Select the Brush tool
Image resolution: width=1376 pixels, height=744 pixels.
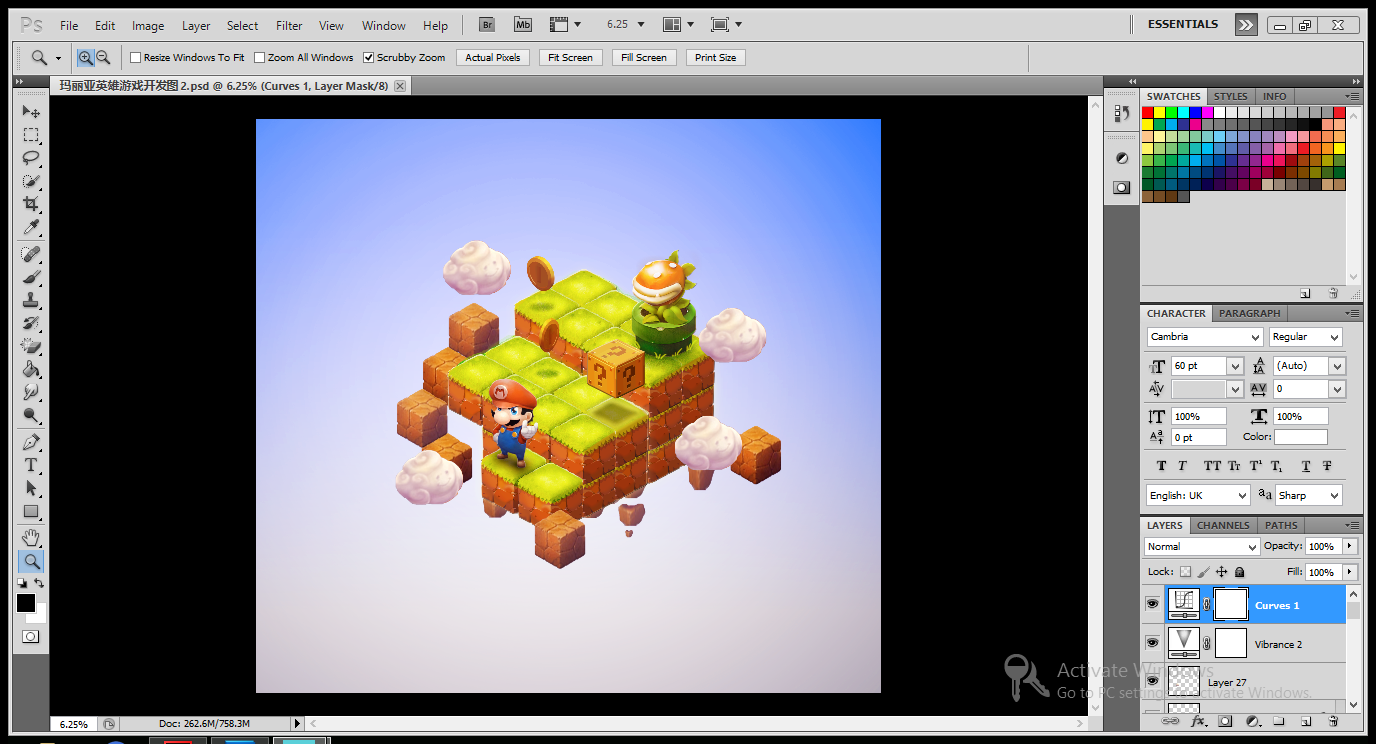(31, 277)
